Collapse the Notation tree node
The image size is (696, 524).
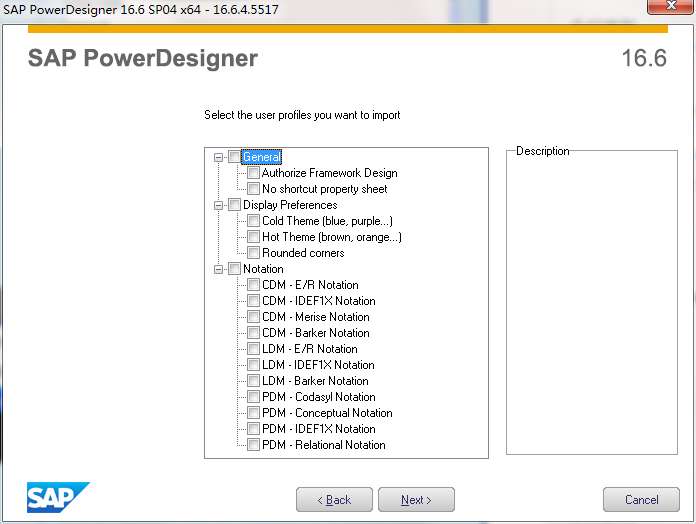(x=218, y=269)
